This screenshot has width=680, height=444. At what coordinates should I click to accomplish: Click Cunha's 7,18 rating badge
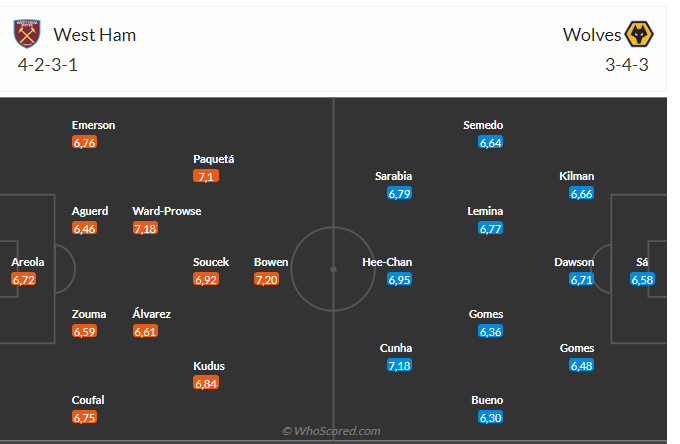pyautogui.click(x=400, y=366)
